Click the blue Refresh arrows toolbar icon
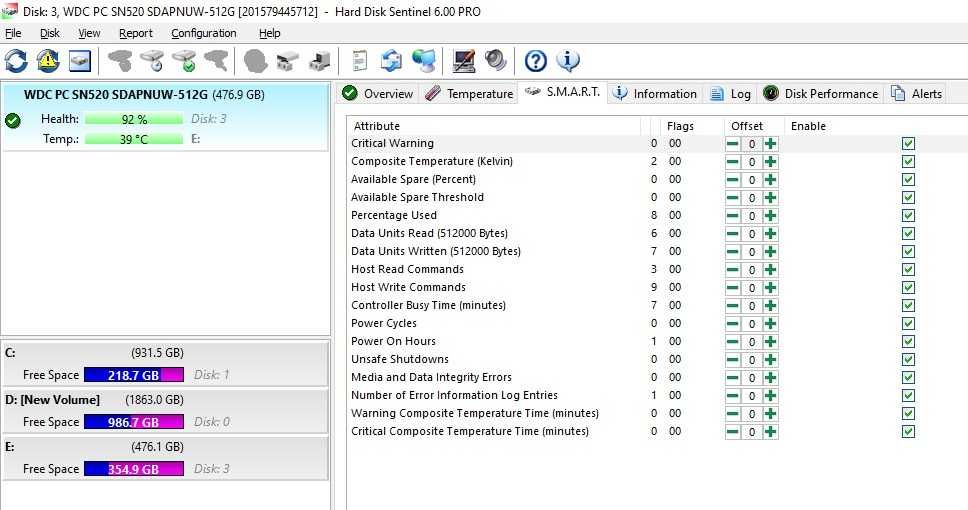The height and width of the screenshot is (510, 968). [16, 61]
